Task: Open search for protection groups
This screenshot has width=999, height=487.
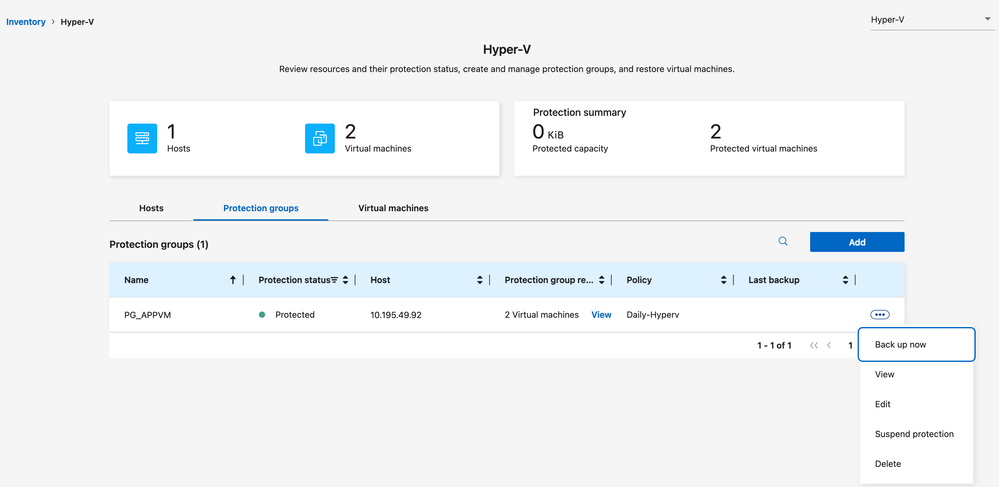Action: tap(783, 241)
